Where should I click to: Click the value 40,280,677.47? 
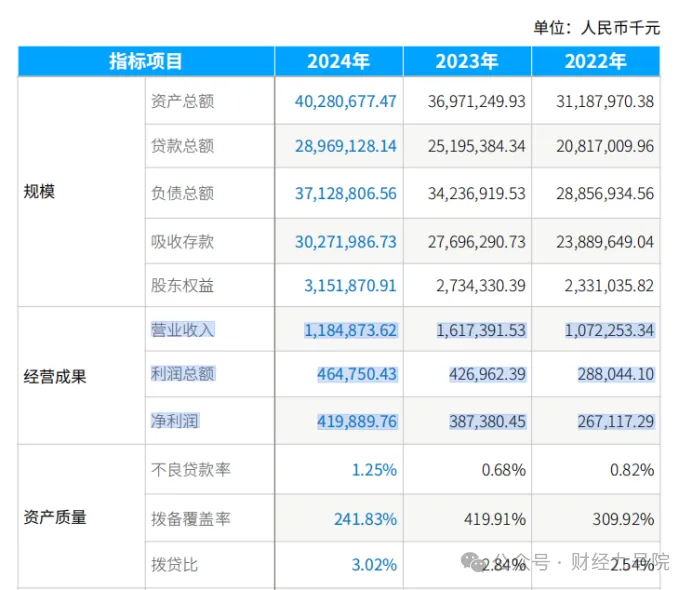pyautogui.click(x=346, y=101)
